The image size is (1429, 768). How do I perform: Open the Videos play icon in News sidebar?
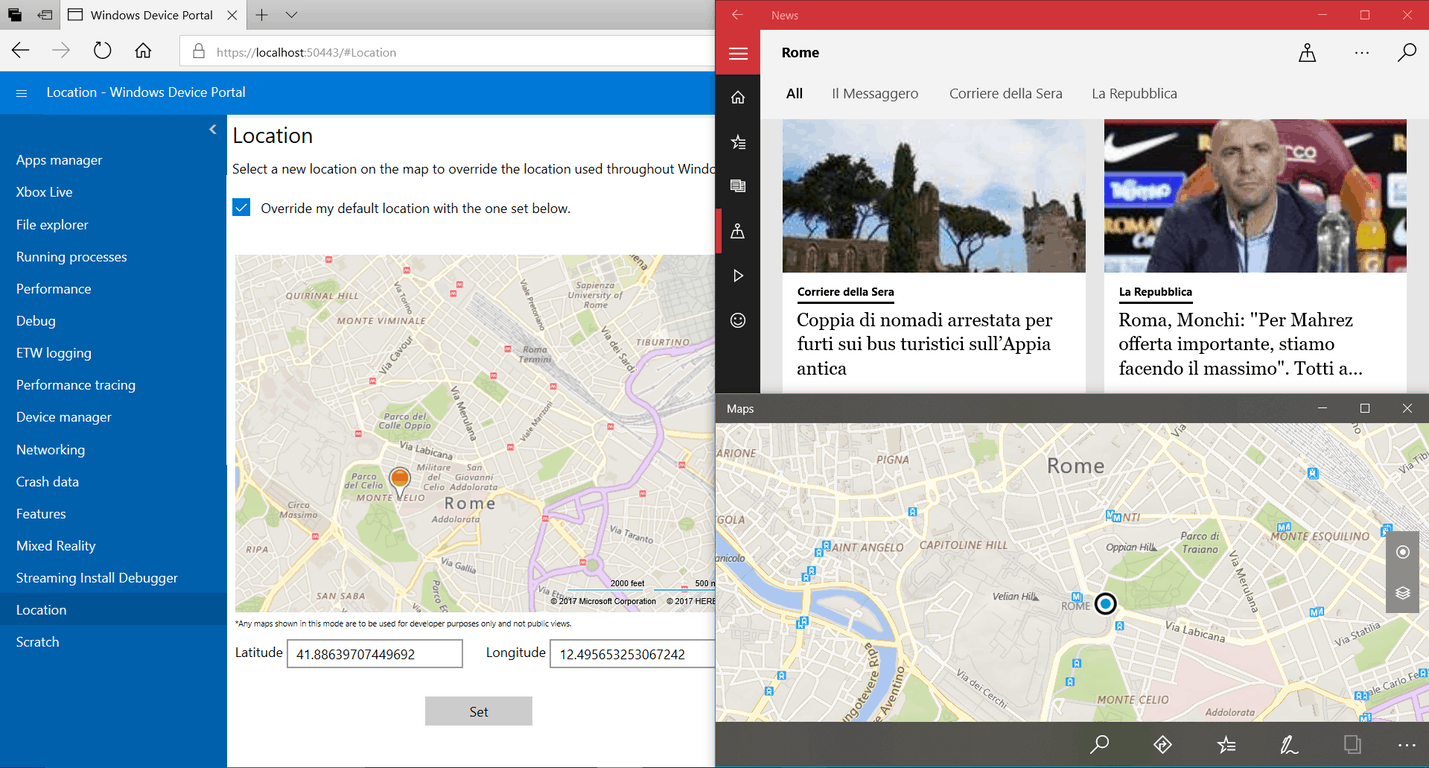point(738,275)
